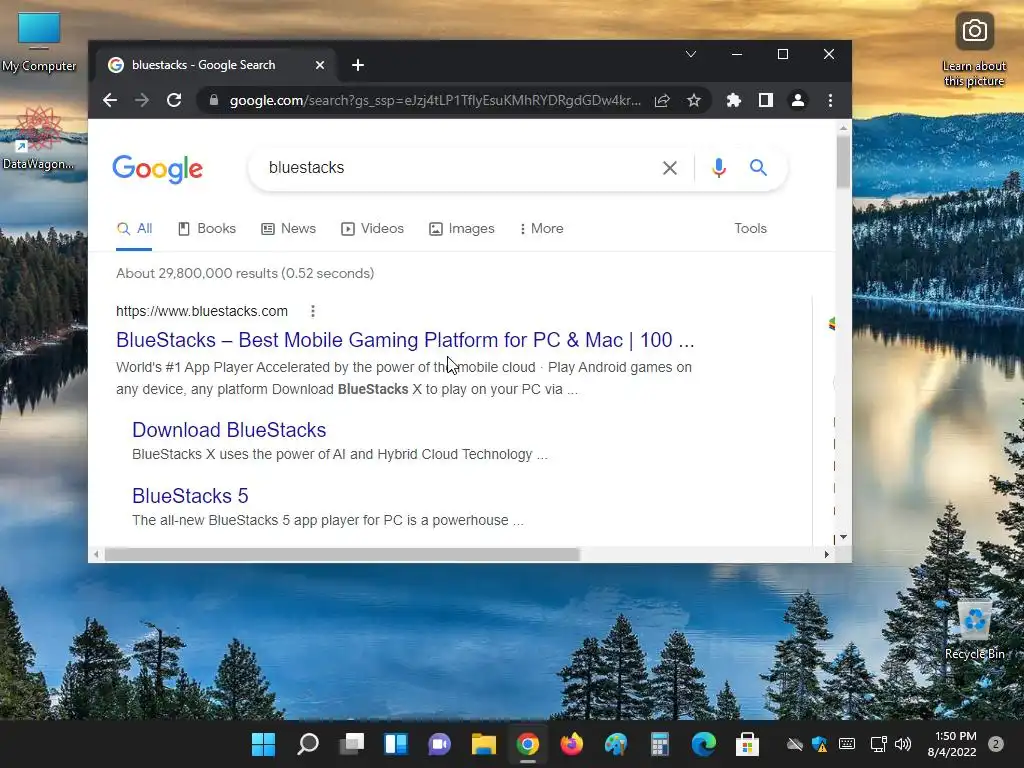Switch to the Videos tab

tap(373, 229)
